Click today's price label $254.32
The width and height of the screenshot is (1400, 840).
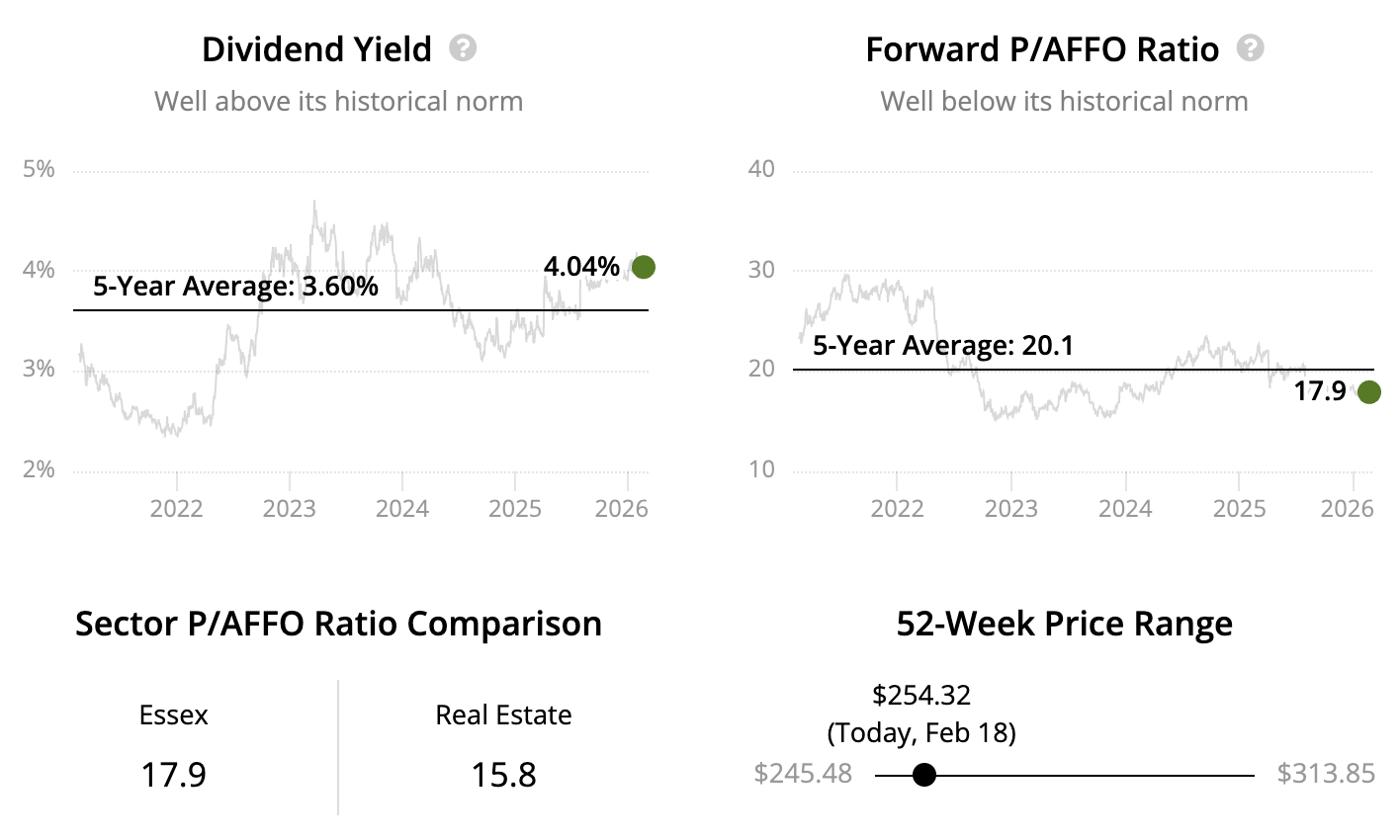pos(921,695)
